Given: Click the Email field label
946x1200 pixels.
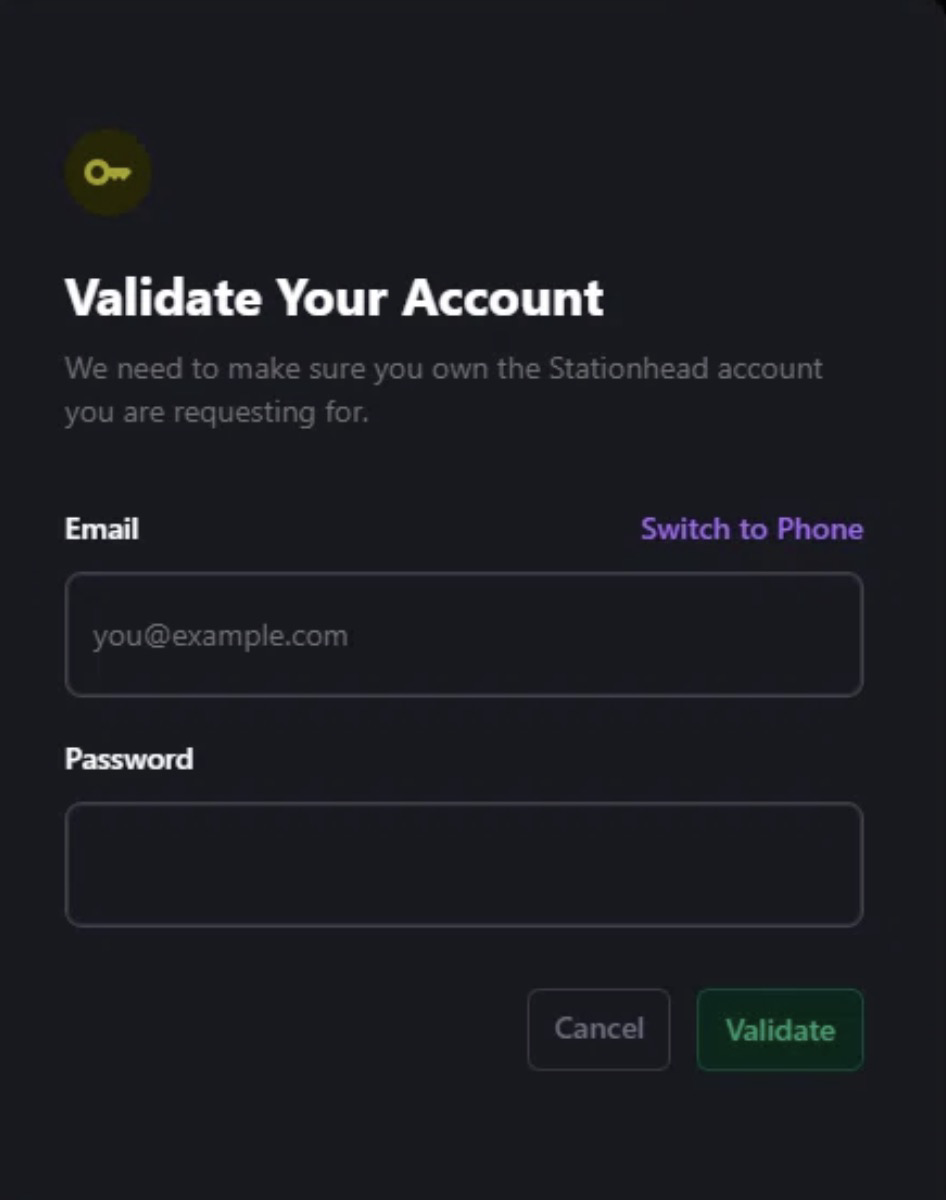Looking at the screenshot, I should point(102,528).
